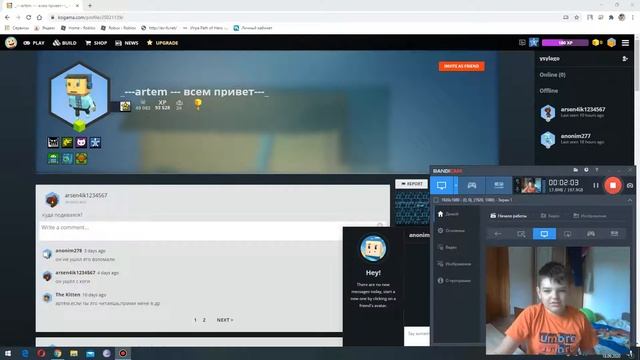Open Chrome extensions puzzle icon
The width and height of the screenshot is (640, 360).
pyautogui.click(x=611, y=18)
